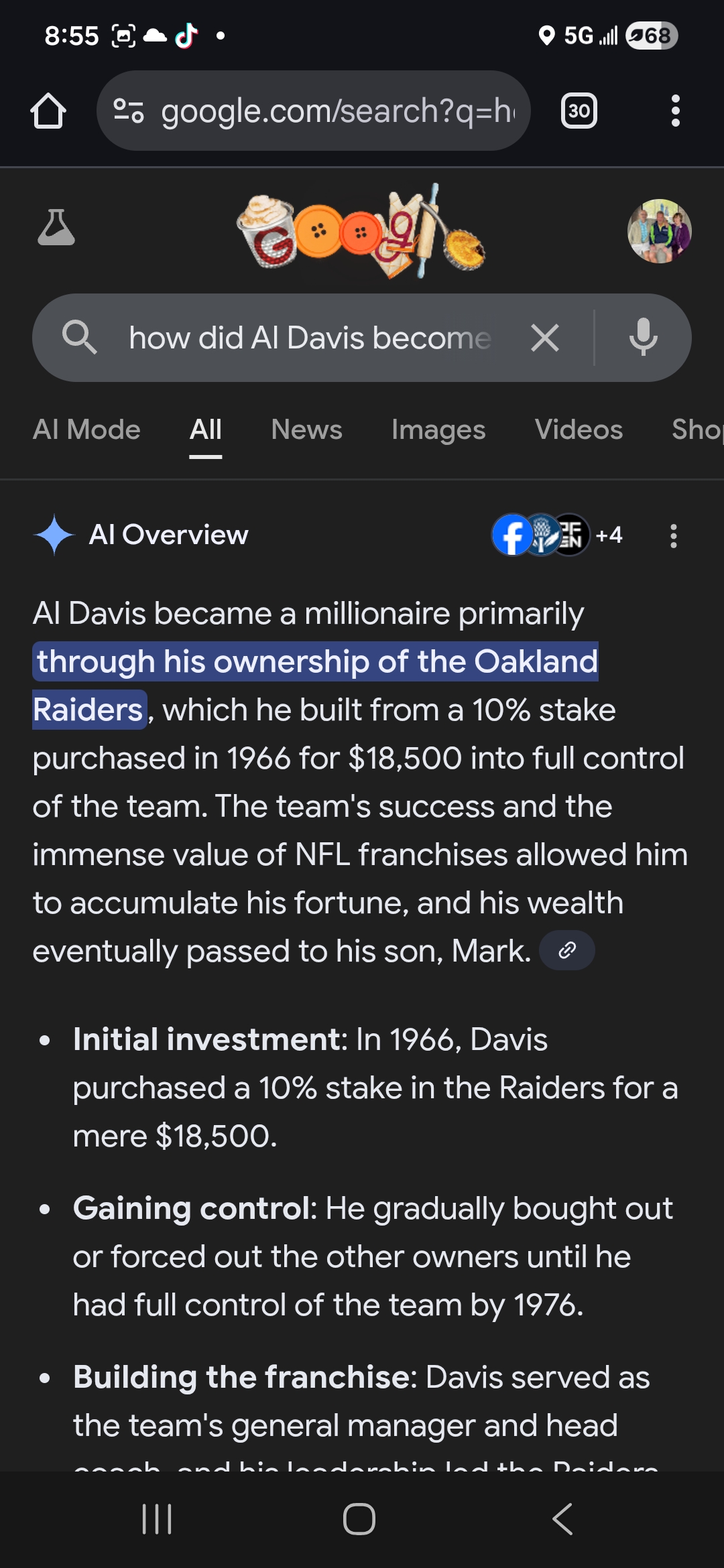Open AI Overview more options menu
724x1568 pixels.
[x=674, y=536]
